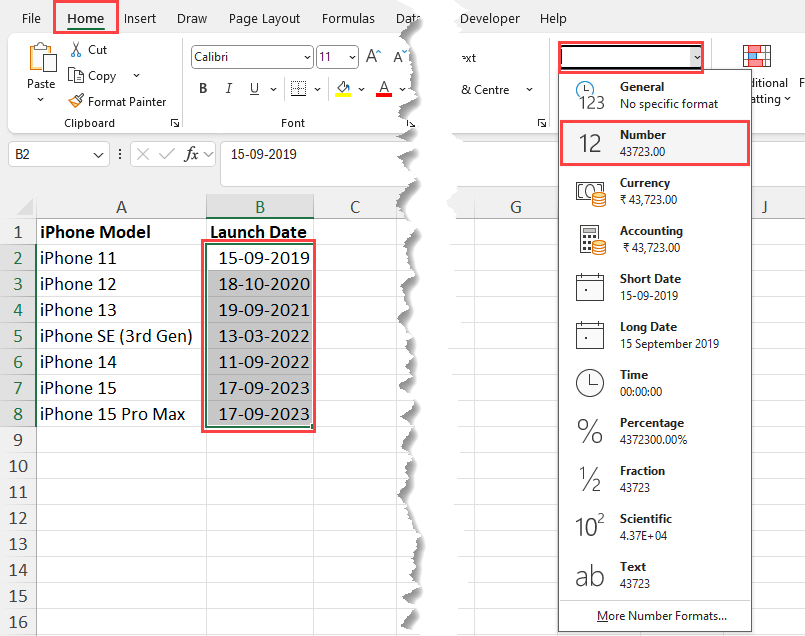Open the Page Layout tab
805x636 pixels.
point(264,18)
